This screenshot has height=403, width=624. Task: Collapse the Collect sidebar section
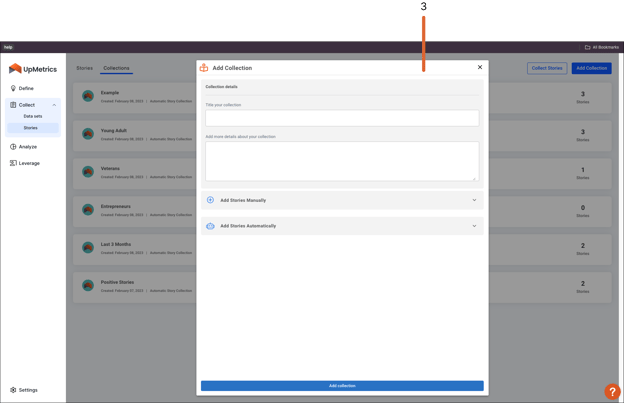[x=54, y=105]
